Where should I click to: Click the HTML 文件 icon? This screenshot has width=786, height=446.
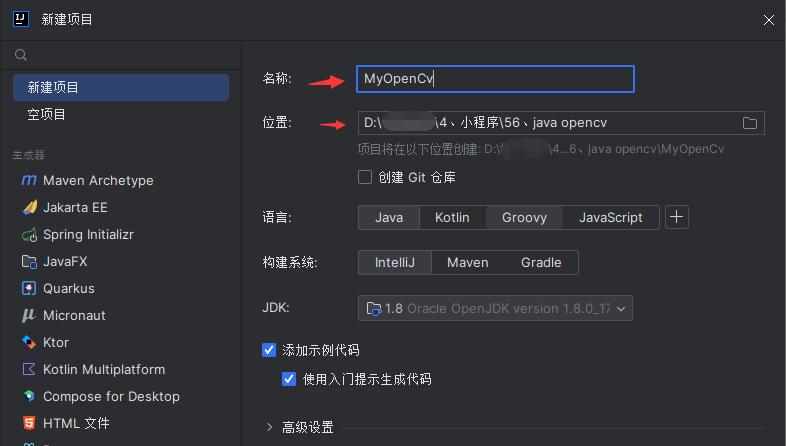[29, 423]
